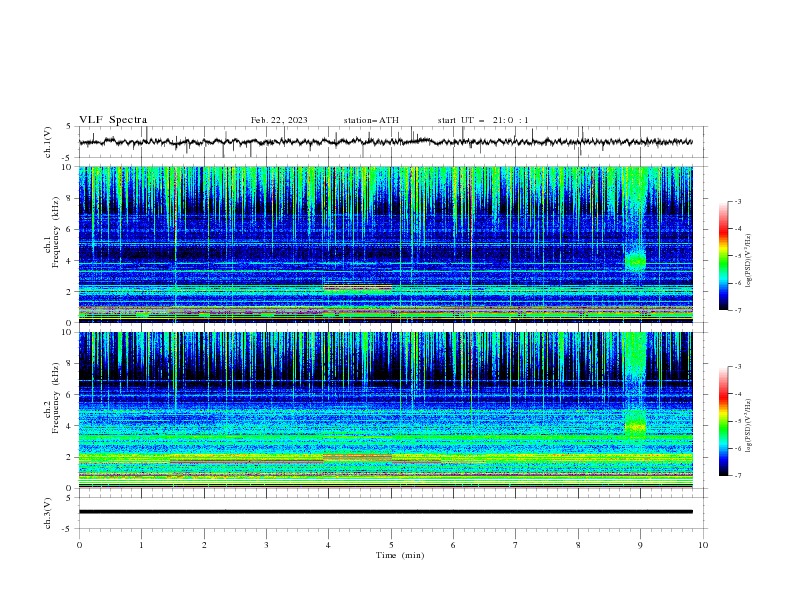
Task: Click time-axis tick label "1"
Action: click(141, 545)
